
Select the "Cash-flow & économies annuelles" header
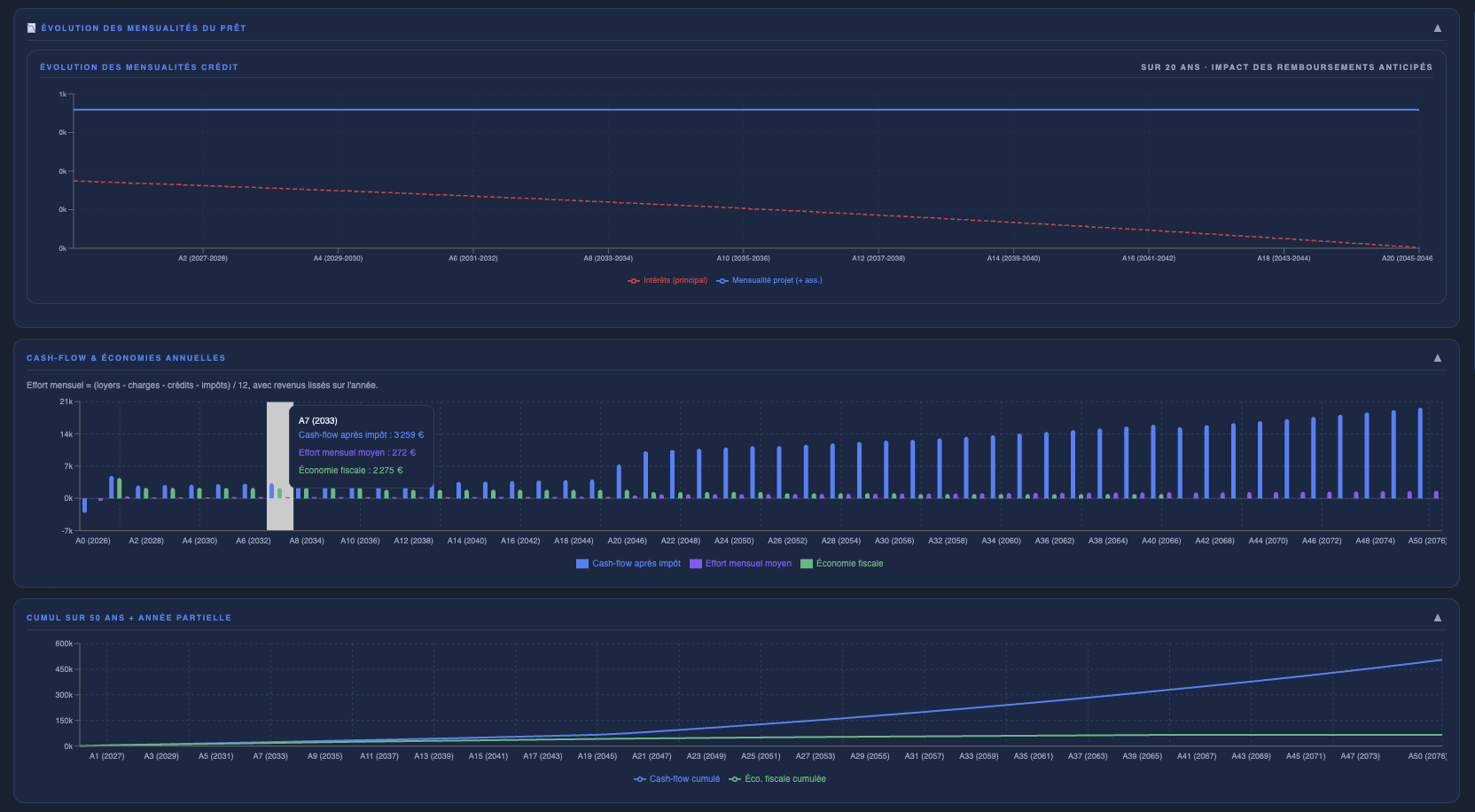126,357
